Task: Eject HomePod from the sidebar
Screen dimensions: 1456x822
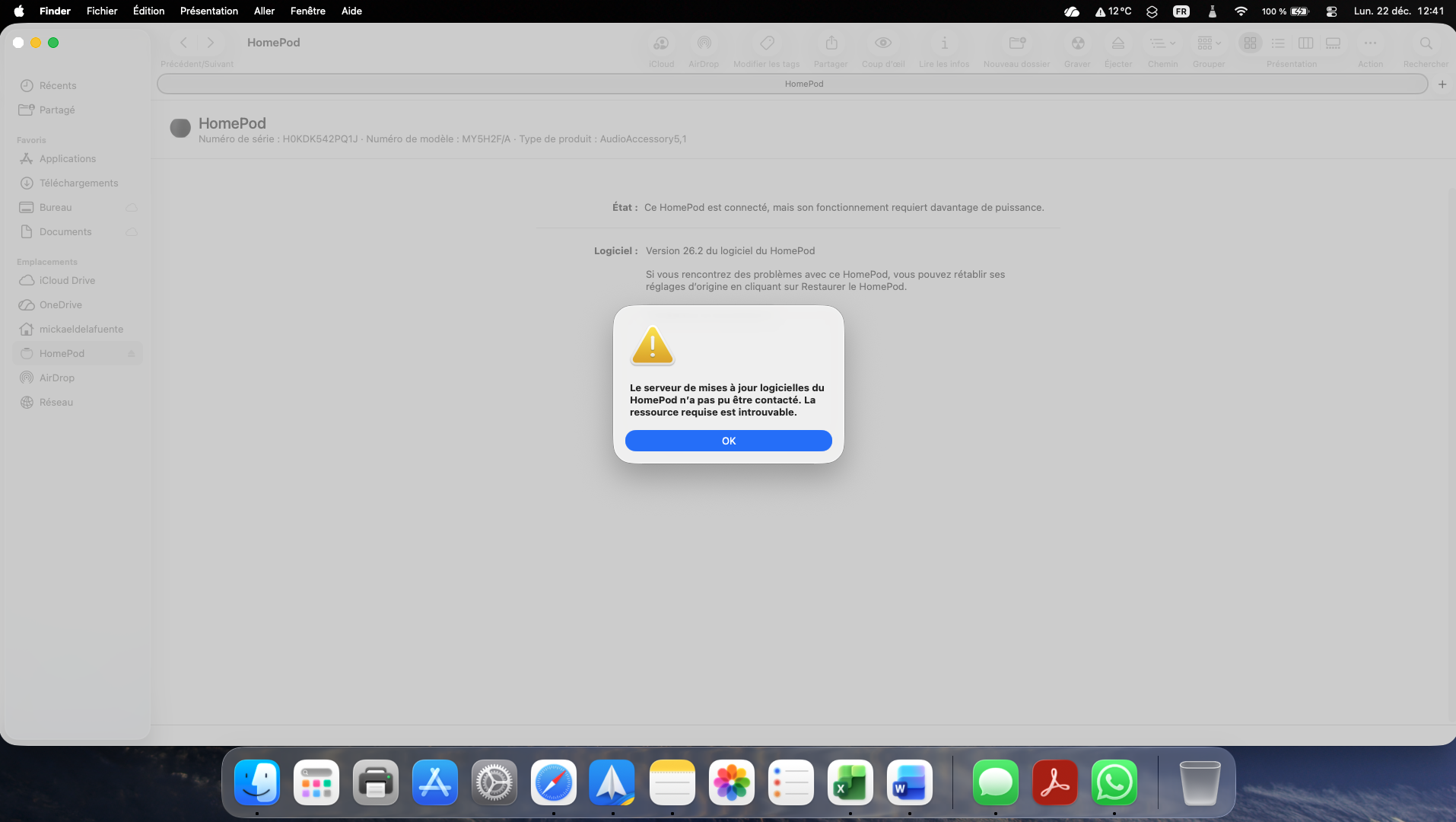Action: [x=131, y=354]
